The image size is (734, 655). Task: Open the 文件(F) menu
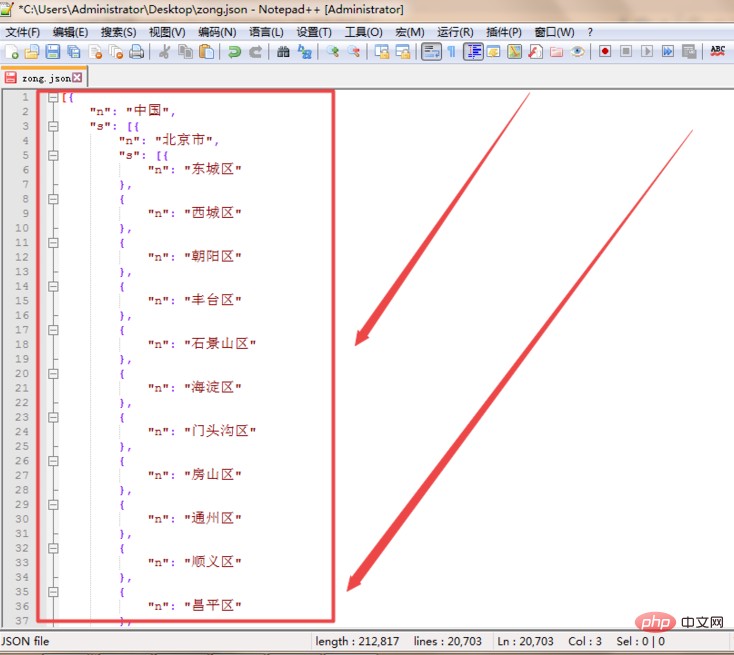click(x=22, y=32)
